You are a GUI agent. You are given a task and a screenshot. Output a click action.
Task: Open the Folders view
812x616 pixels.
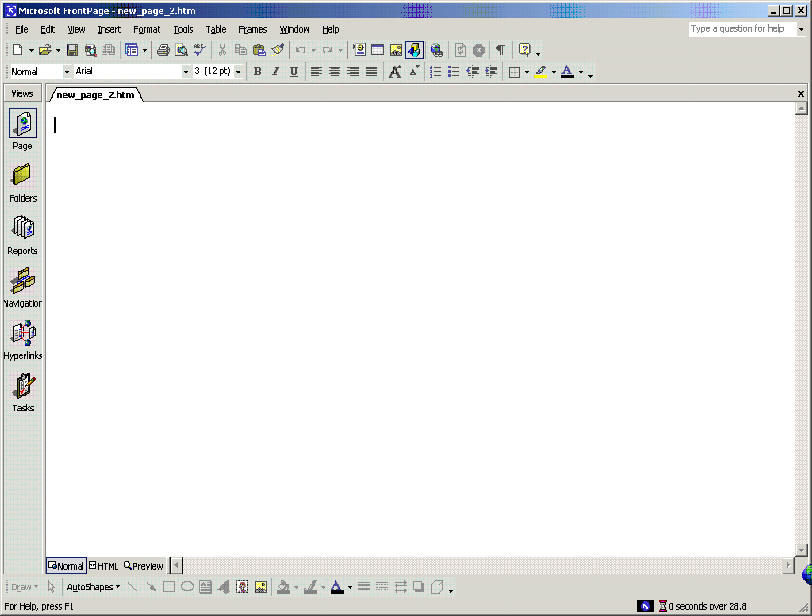[22, 183]
